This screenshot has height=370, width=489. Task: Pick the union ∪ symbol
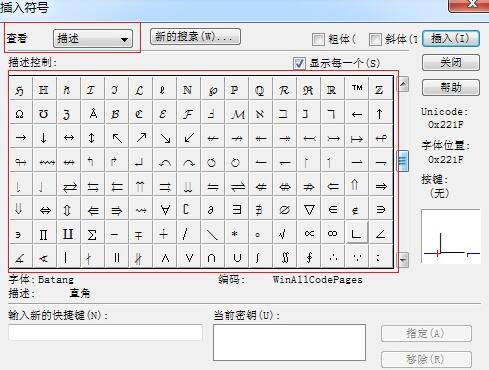coord(237,257)
